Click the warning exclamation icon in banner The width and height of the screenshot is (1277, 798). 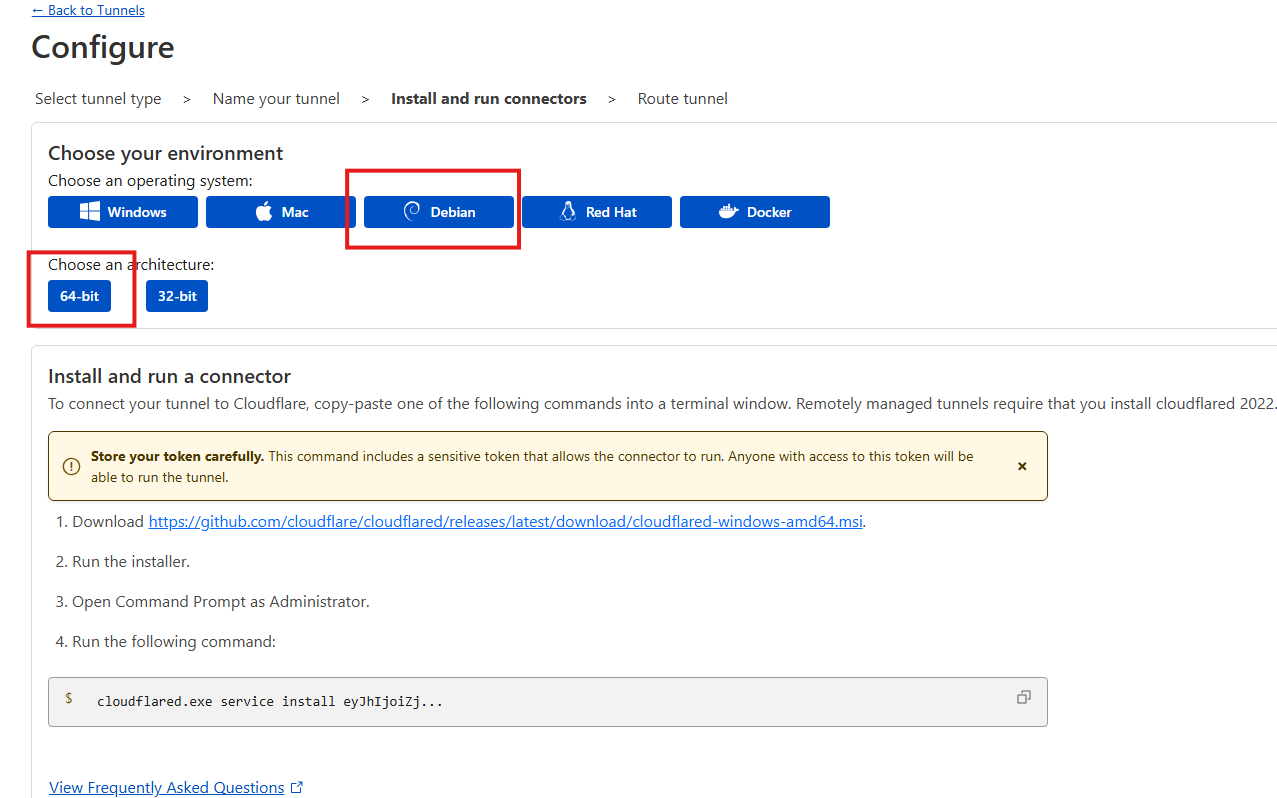click(x=71, y=466)
